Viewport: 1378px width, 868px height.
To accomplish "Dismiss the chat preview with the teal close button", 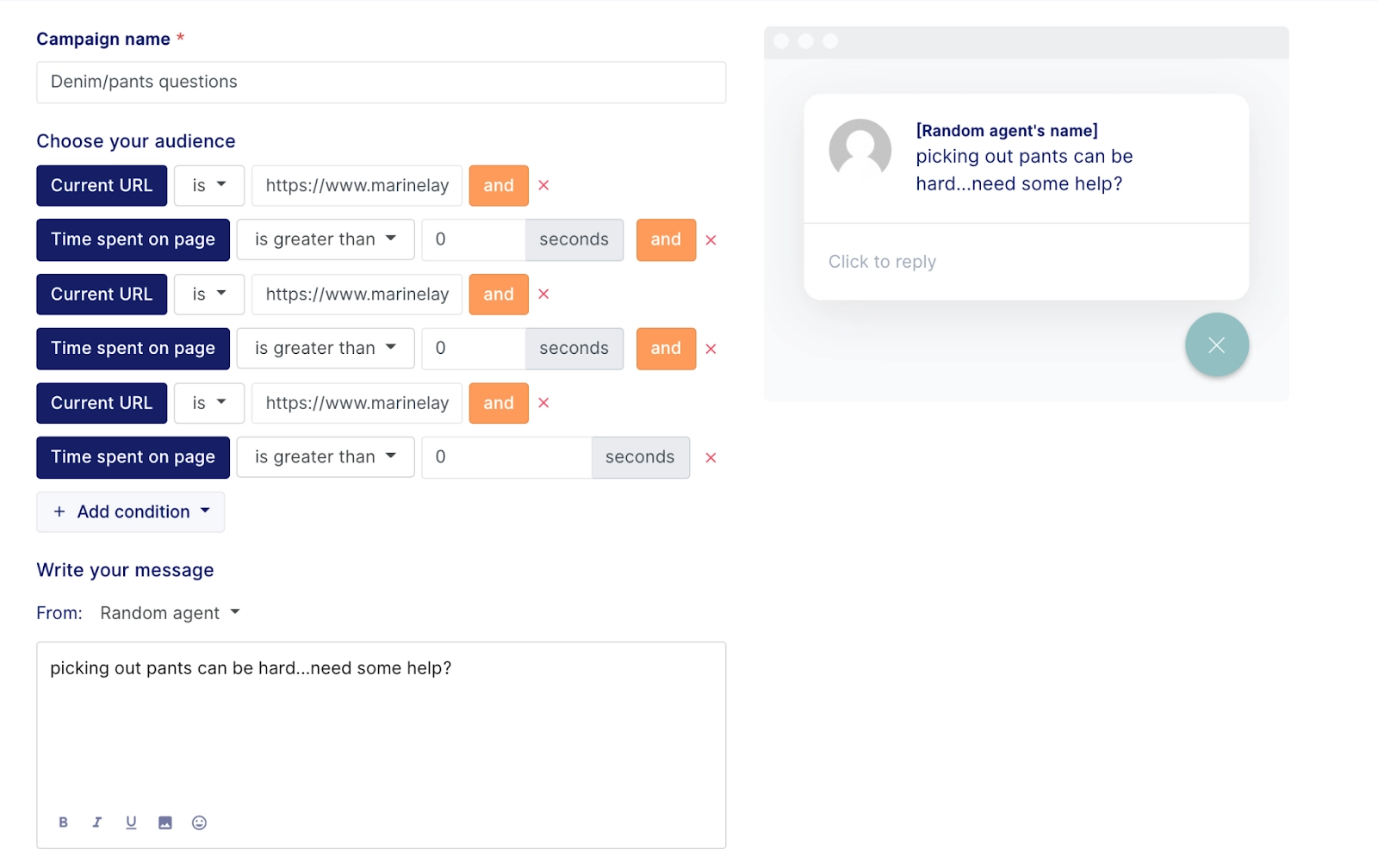I will point(1216,344).
